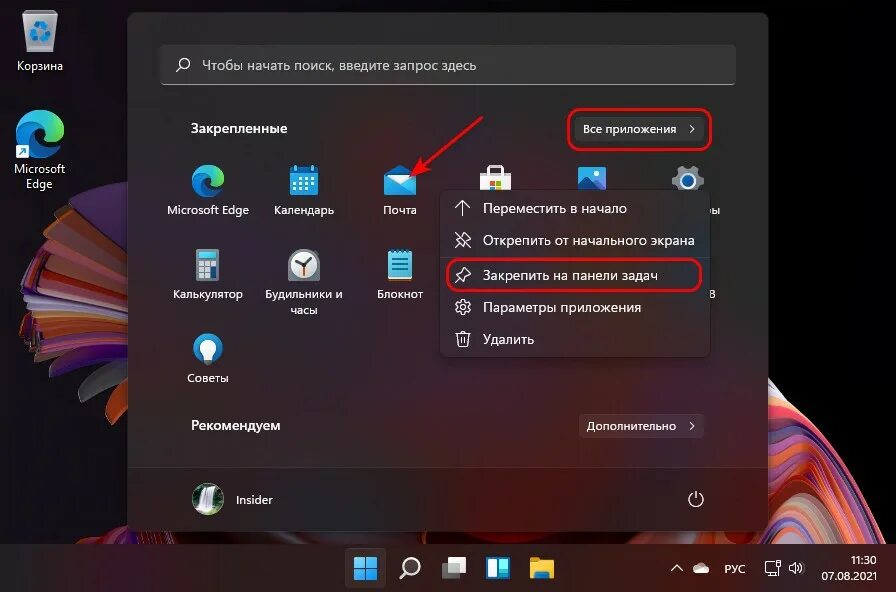
Task: Open File Explorer from the taskbar
Action: pos(542,568)
